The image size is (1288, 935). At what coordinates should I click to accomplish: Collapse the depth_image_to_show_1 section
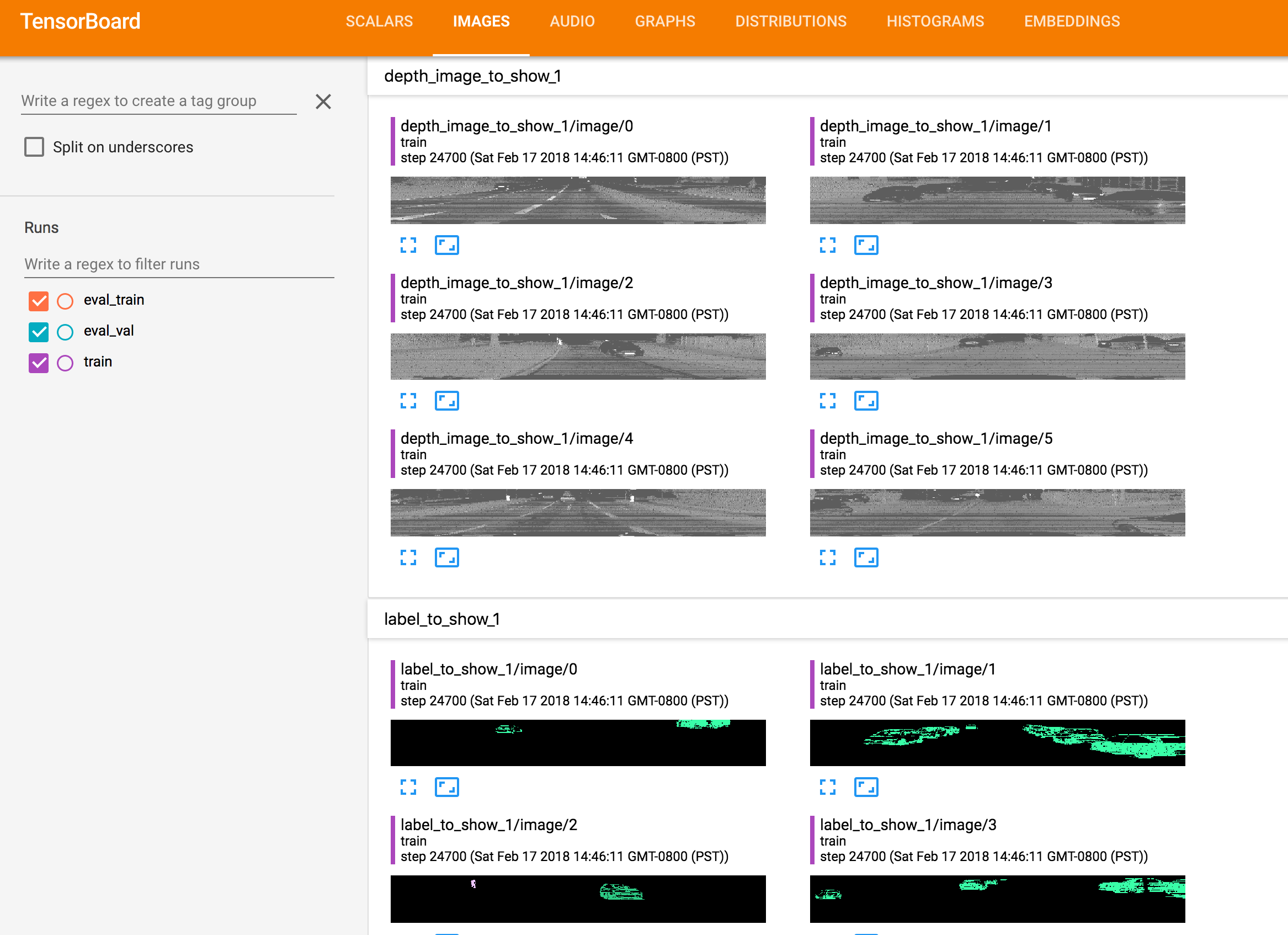(472, 76)
